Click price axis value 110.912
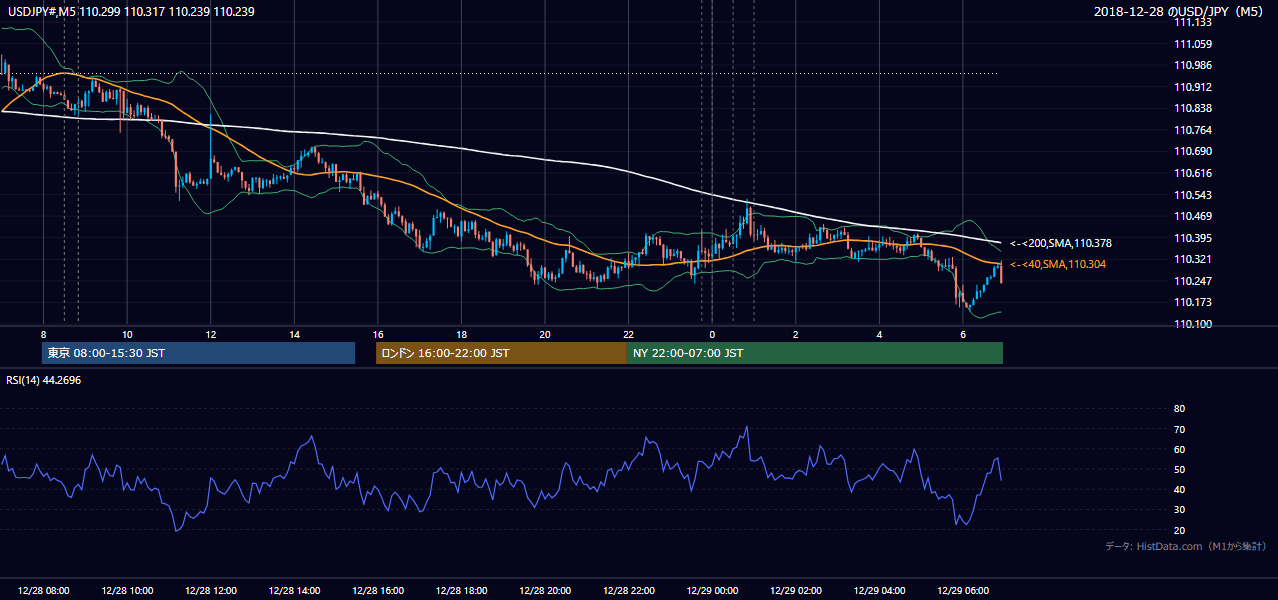This screenshot has height=600, width=1278. (1192, 87)
